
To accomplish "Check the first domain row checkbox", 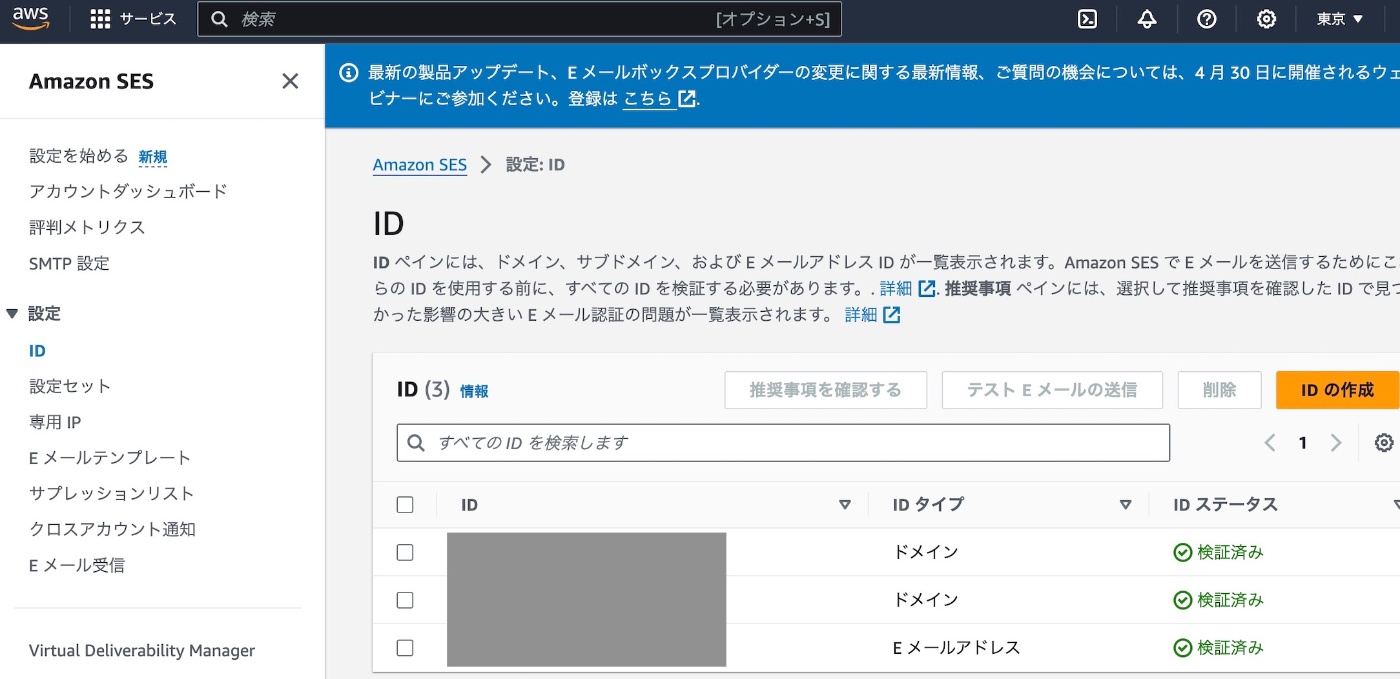I will [405, 552].
